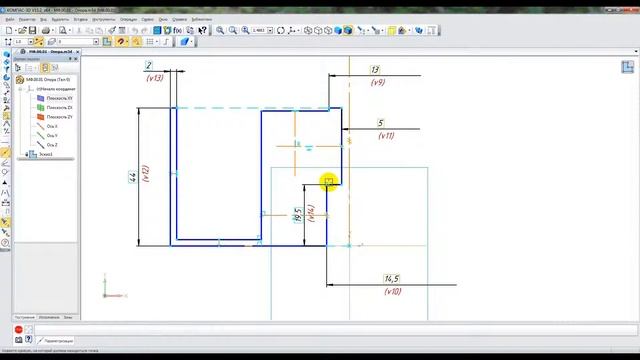Close the model tree panel
The width and height of the screenshot is (640, 360).
(x=76, y=59)
